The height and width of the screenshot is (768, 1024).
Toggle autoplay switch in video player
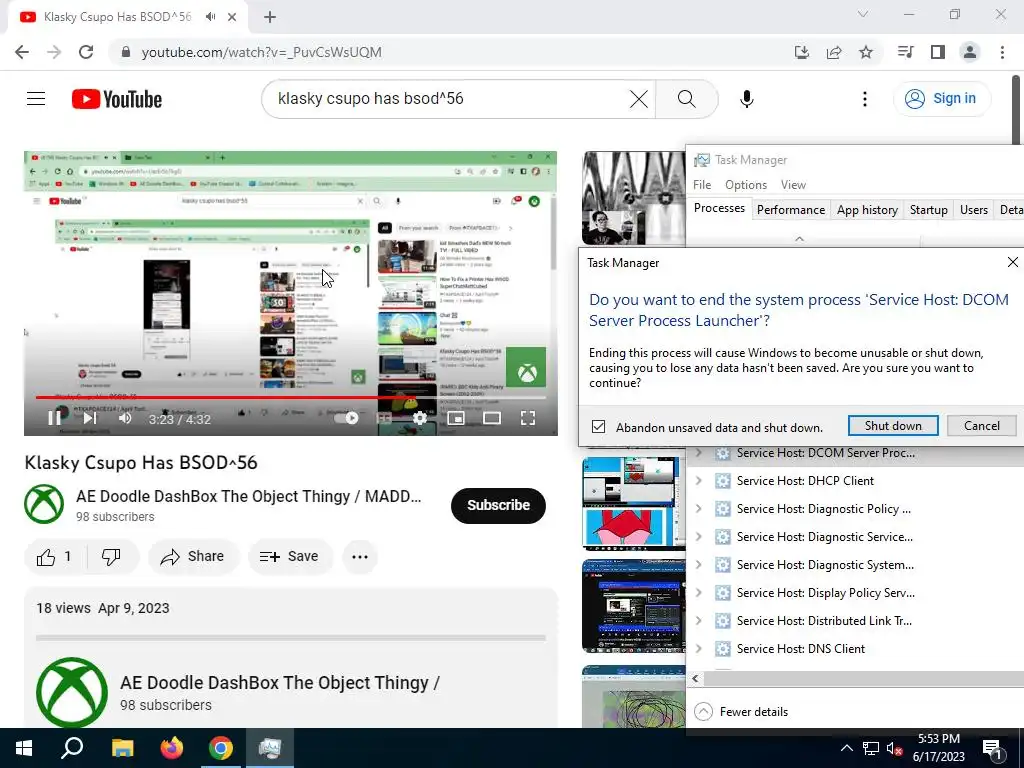click(346, 418)
